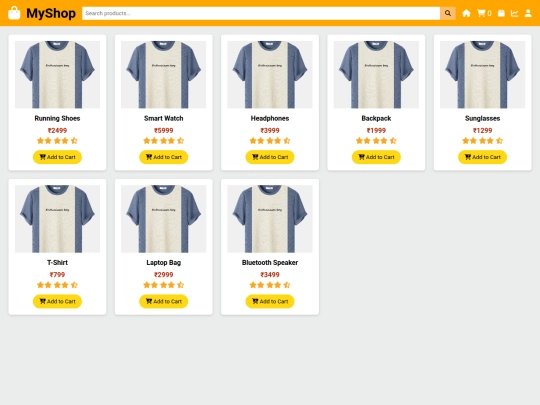This screenshot has width=540, height=405.
Task: Go to Home via house icon
Action: point(466,13)
